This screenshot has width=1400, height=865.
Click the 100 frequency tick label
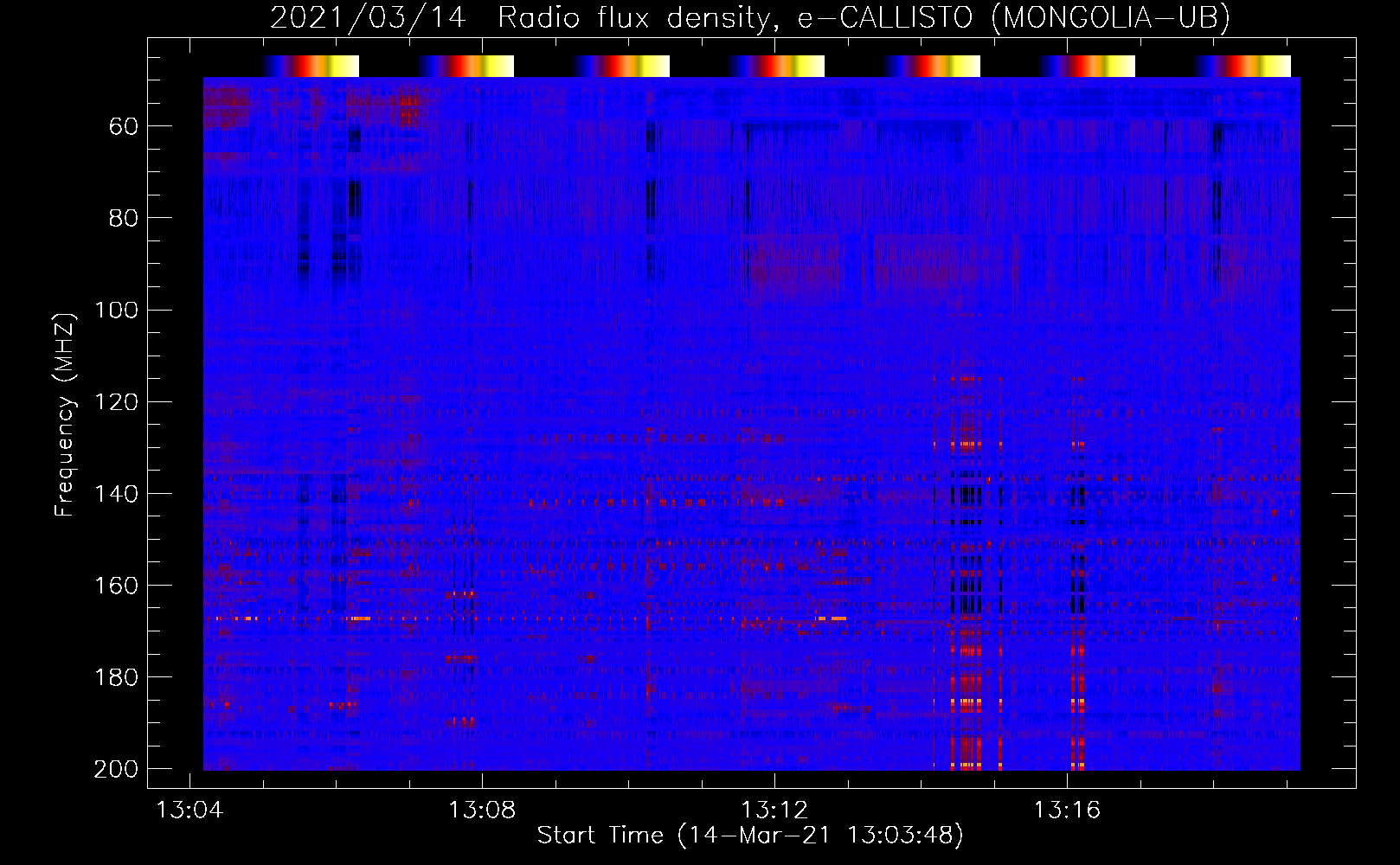click(116, 311)
